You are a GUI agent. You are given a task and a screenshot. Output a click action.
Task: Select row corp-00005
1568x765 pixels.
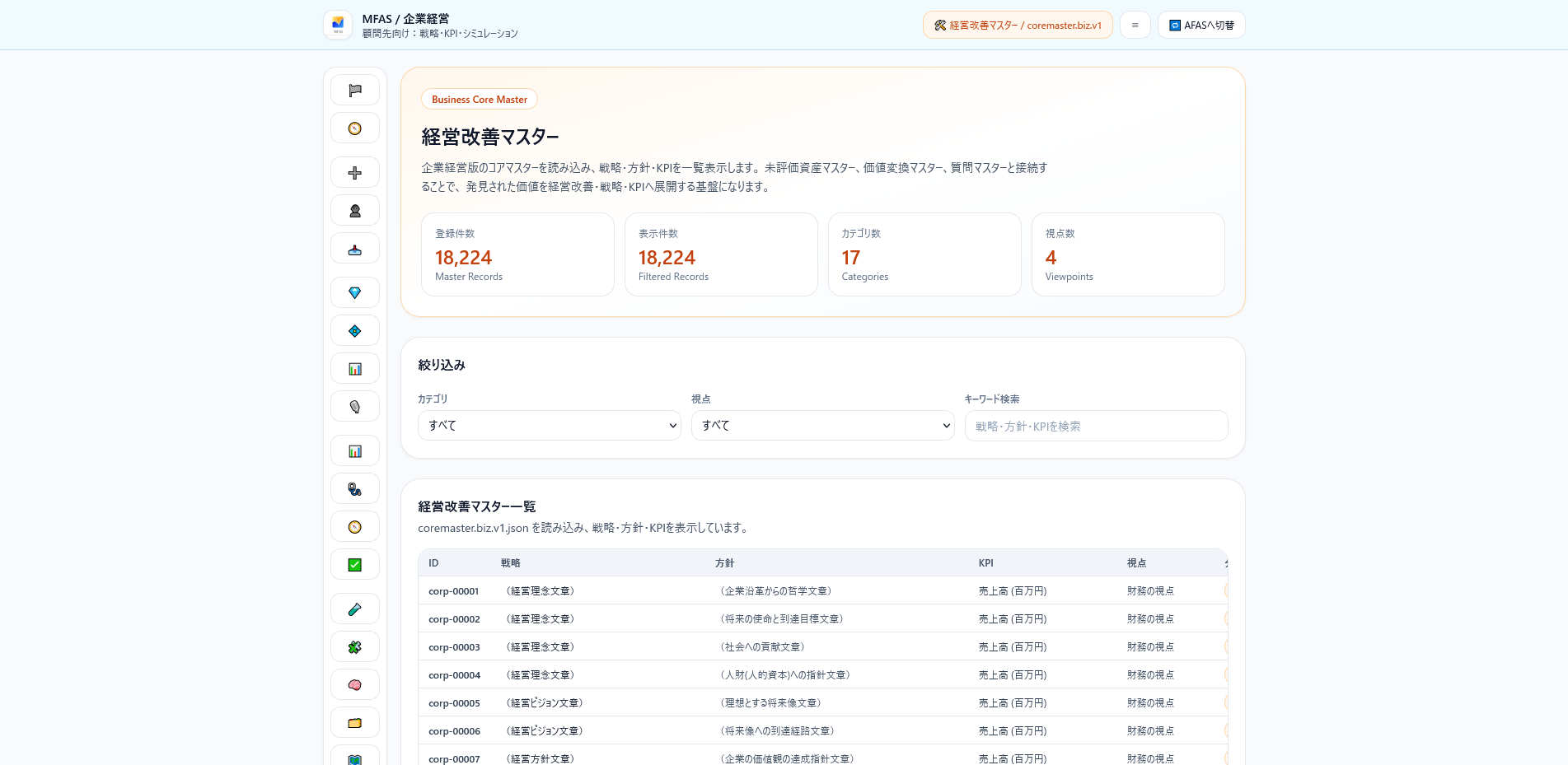pos(823,702)
